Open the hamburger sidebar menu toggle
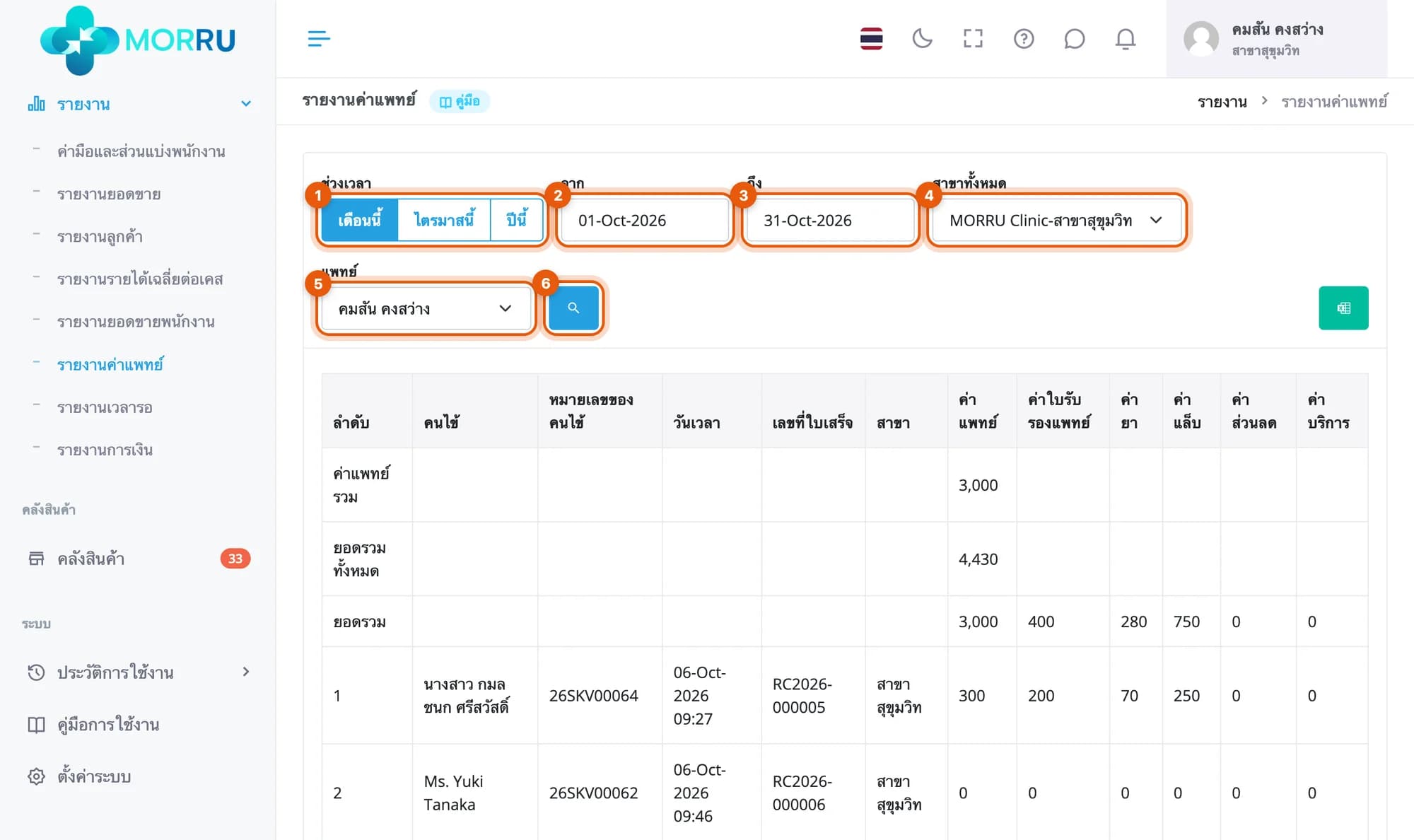The height and width of the screenshot is (840, 1414). click(319, 39)
